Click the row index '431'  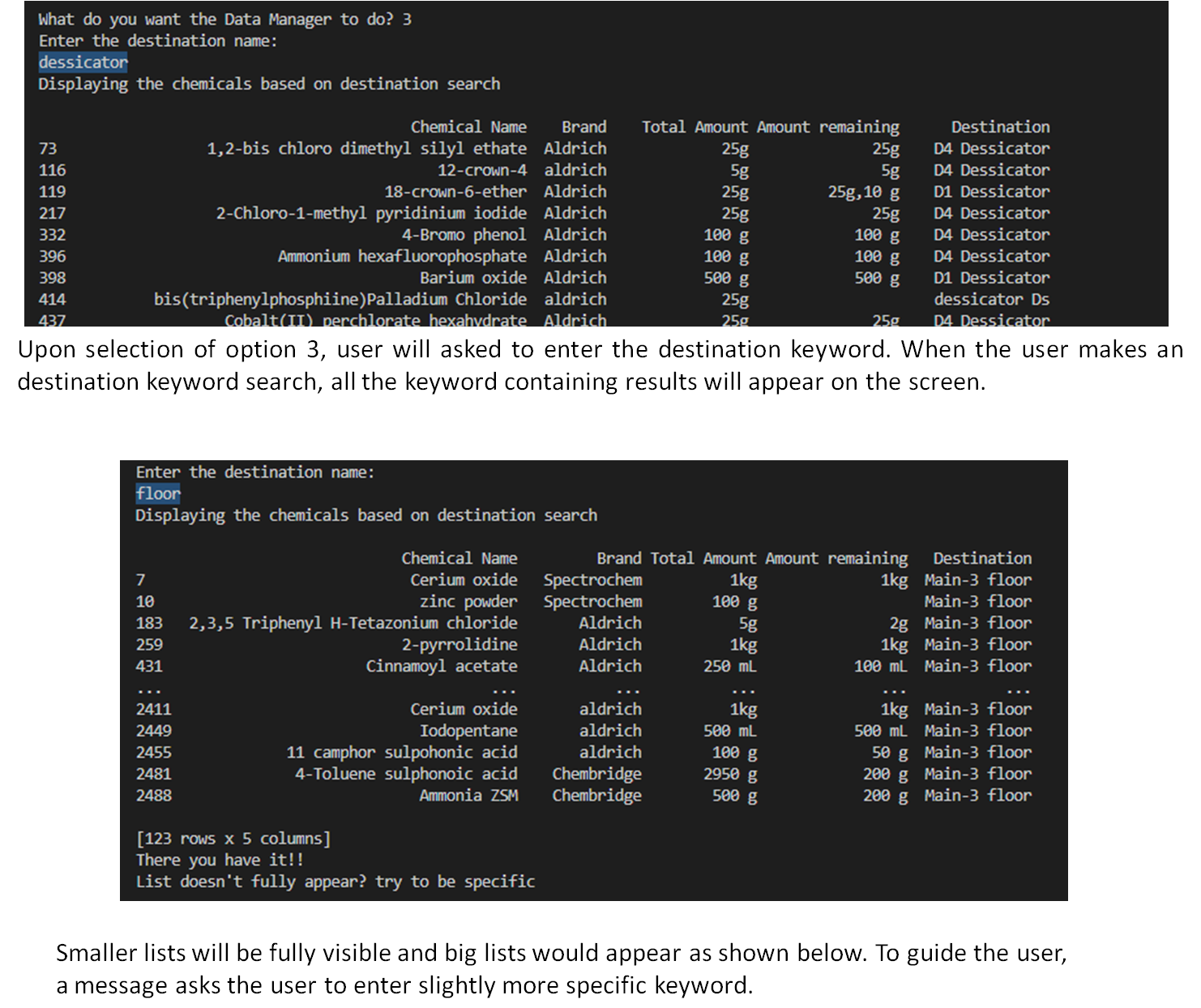[x=149, y=666]
